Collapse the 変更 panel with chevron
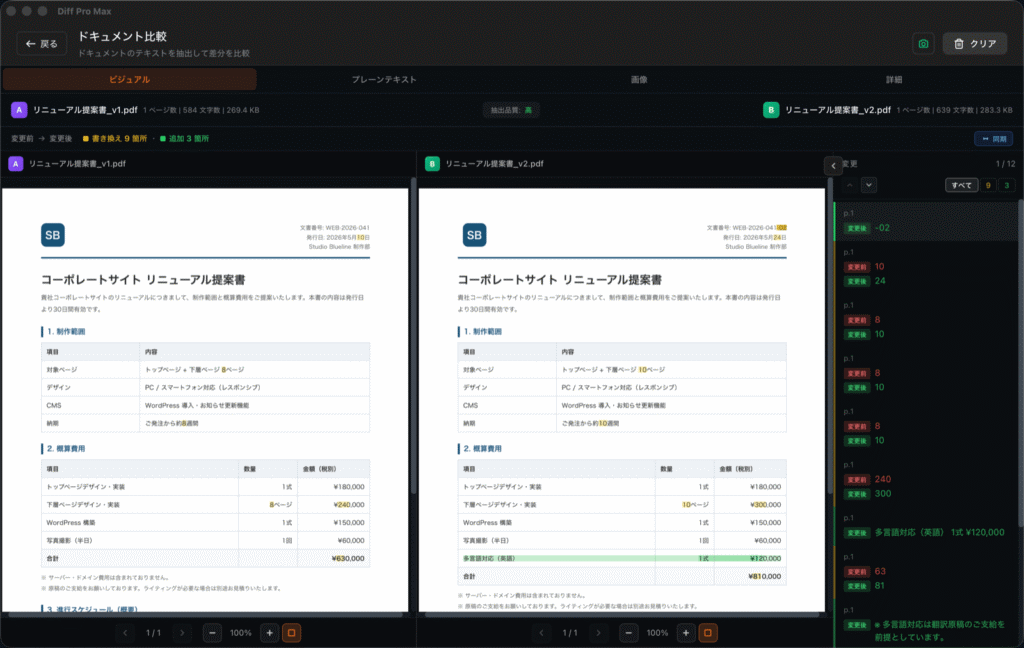 tap(833, 165)
